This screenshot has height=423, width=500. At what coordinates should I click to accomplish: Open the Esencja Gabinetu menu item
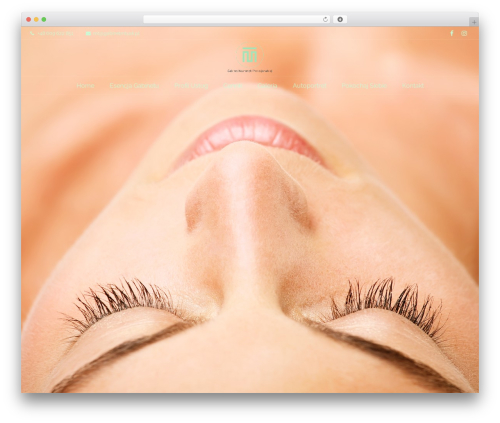click(x=134, y=86)
